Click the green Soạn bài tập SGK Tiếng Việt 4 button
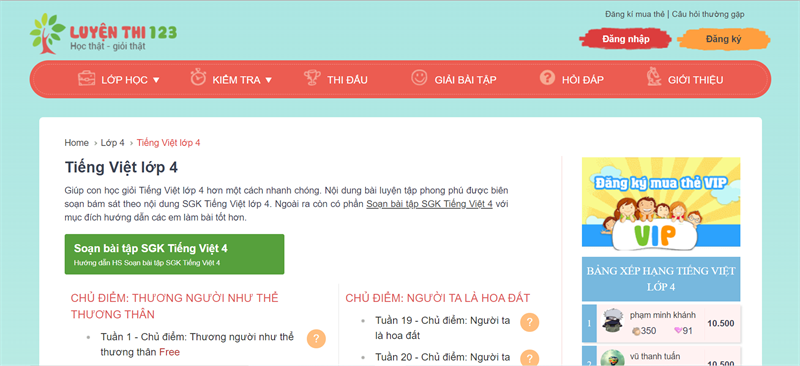Viewport: 800px width, 366px height. point(174,254)
